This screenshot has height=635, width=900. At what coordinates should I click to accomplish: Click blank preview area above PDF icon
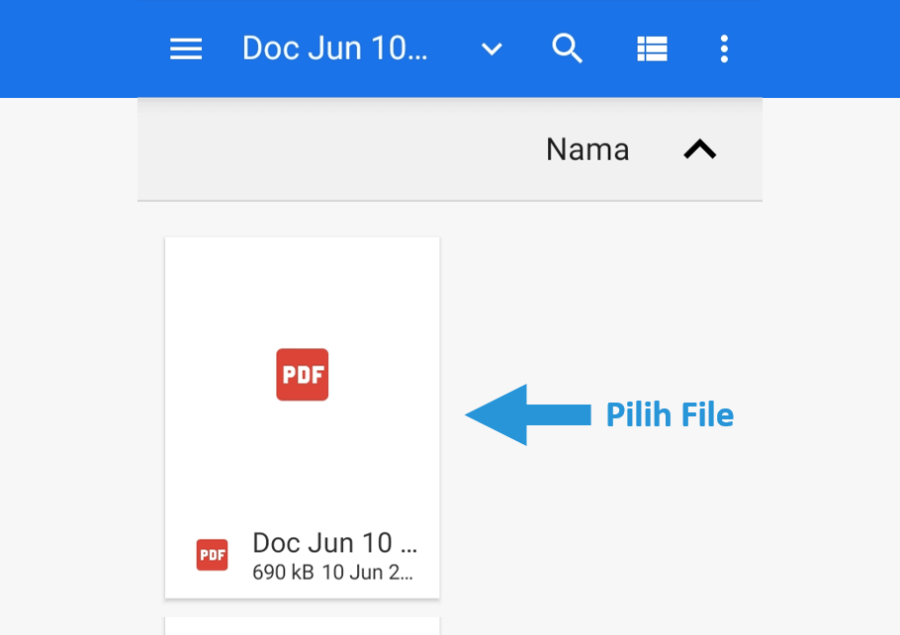click(302, 293)
